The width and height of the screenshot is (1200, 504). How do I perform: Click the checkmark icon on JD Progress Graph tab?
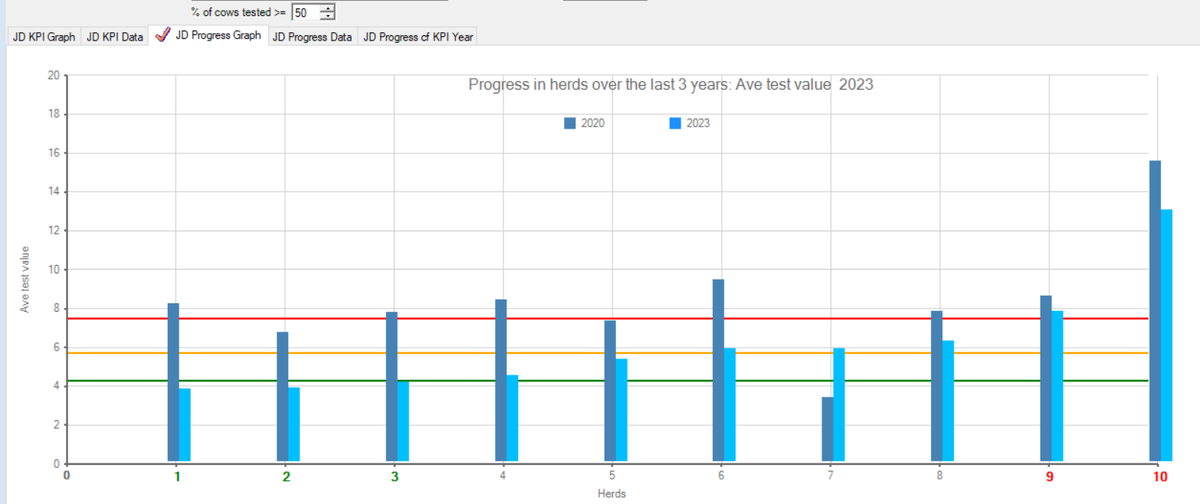coord(162,35)
